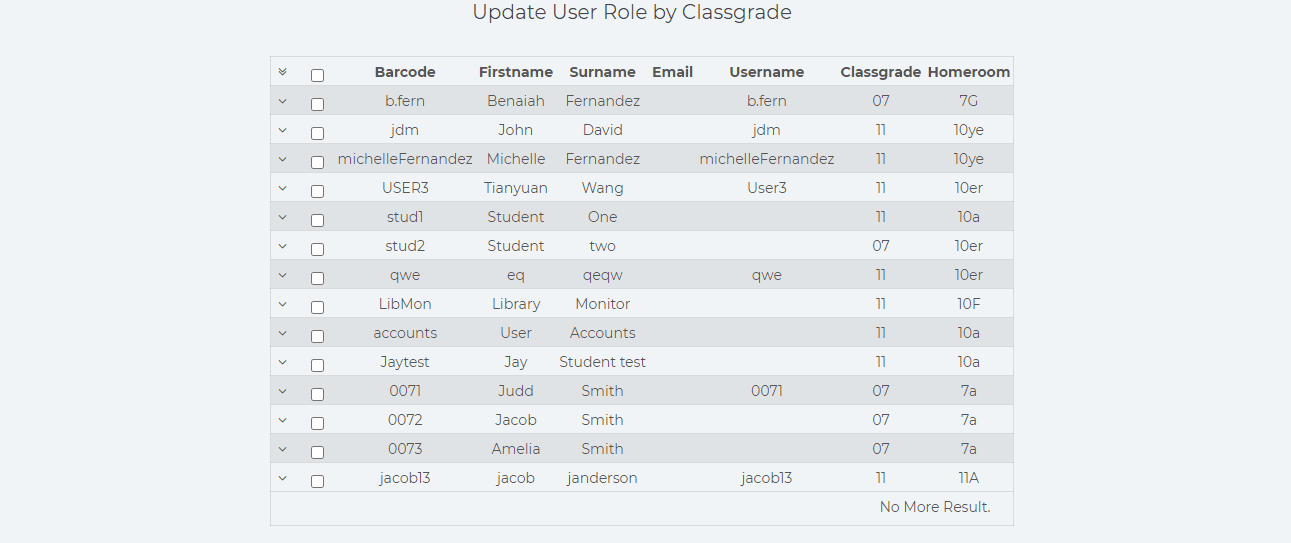
Task: Expand the jdm row details
Action: point(282,130)
